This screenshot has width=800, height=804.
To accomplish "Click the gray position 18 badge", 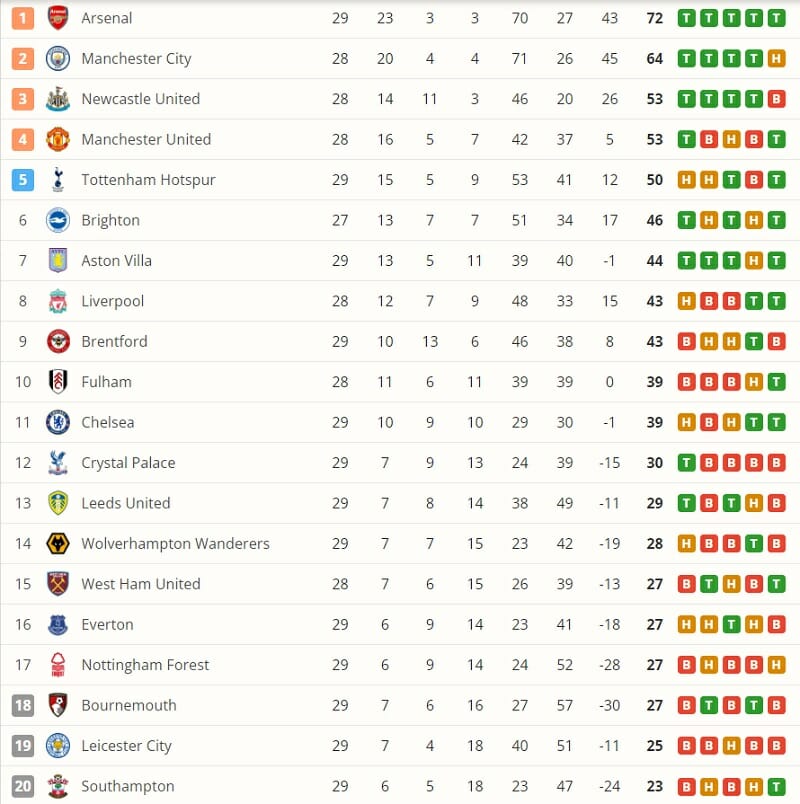I will [x=23, y=705].
